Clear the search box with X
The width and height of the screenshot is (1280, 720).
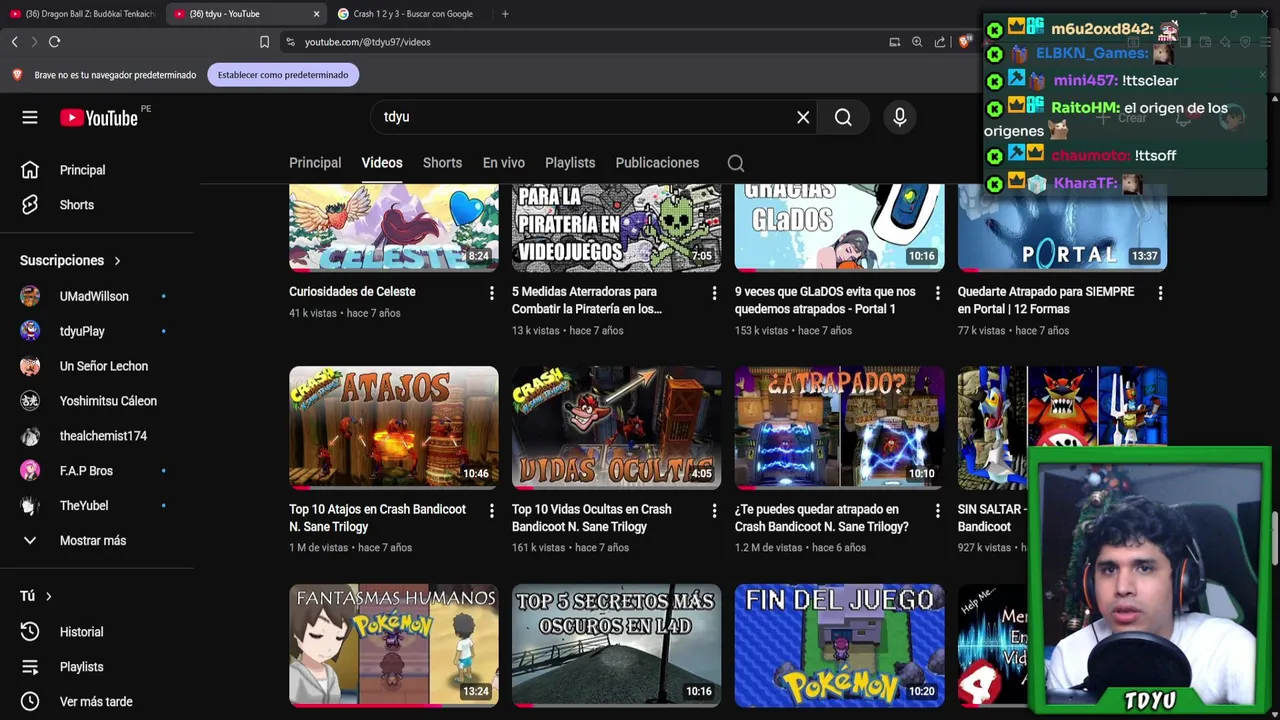[803, 117]
